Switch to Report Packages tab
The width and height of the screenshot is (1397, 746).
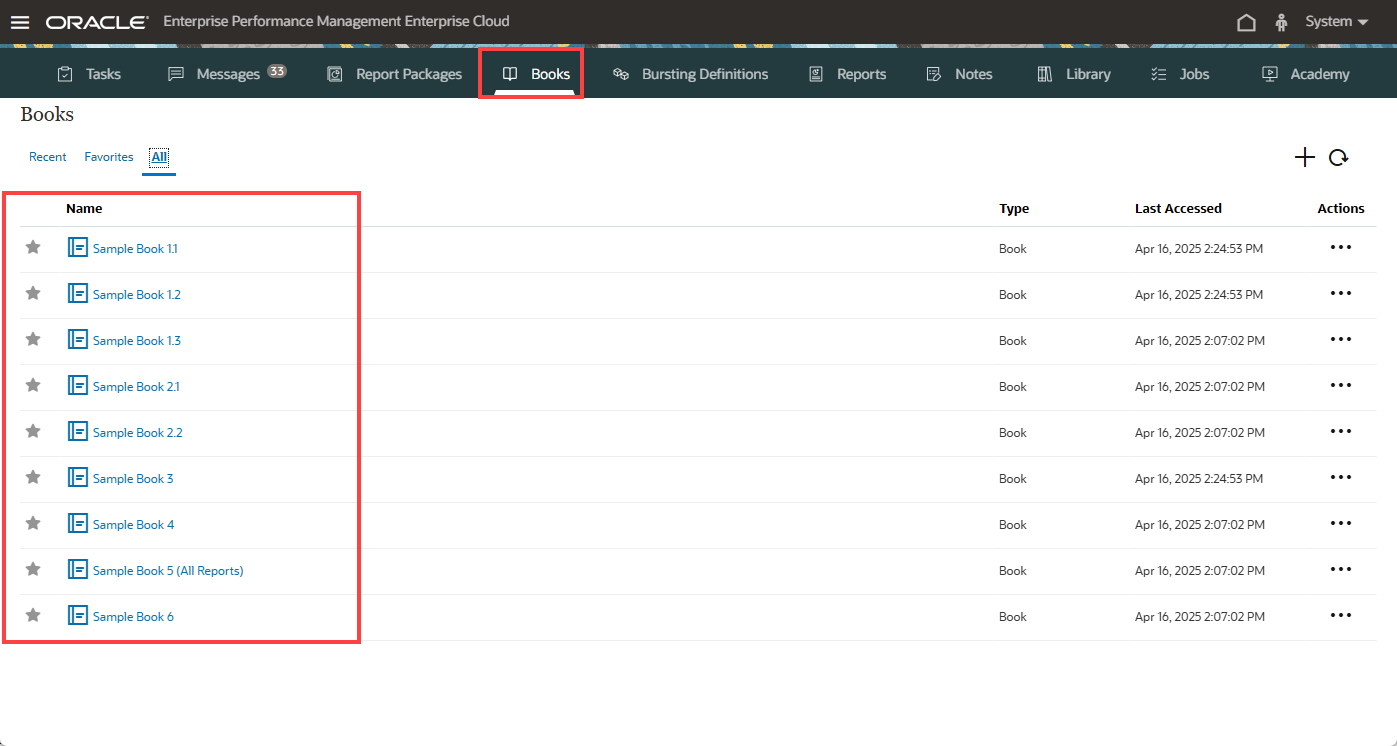[395, 74]
